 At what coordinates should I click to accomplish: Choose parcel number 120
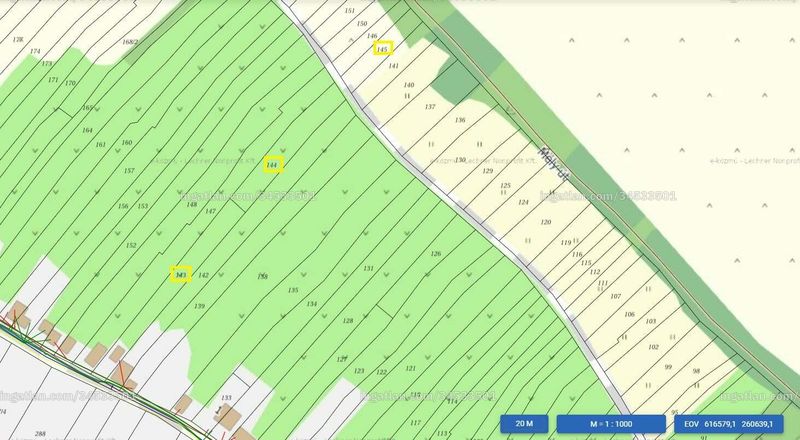(x=546, y=222)
